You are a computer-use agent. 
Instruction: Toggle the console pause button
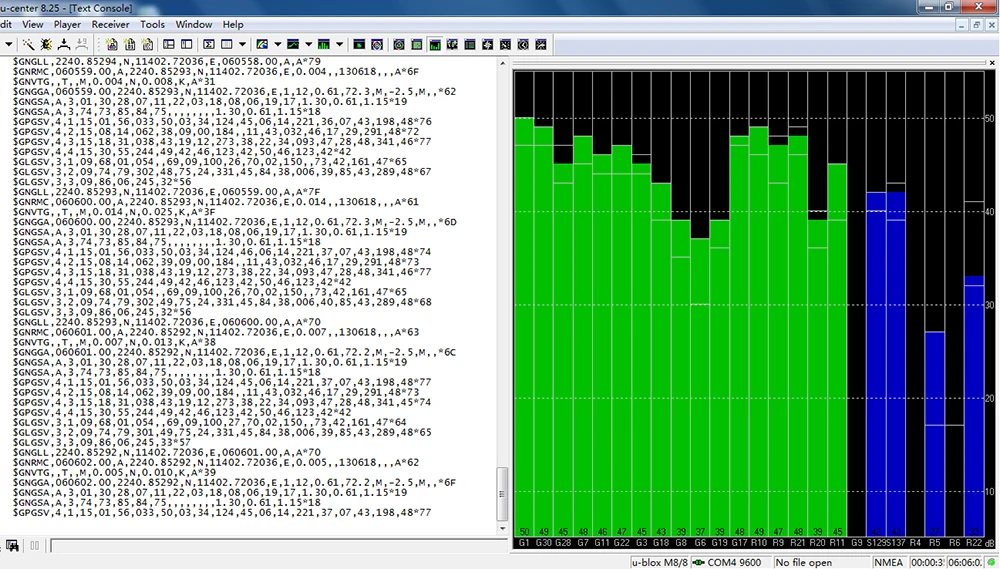pos(34,545)
